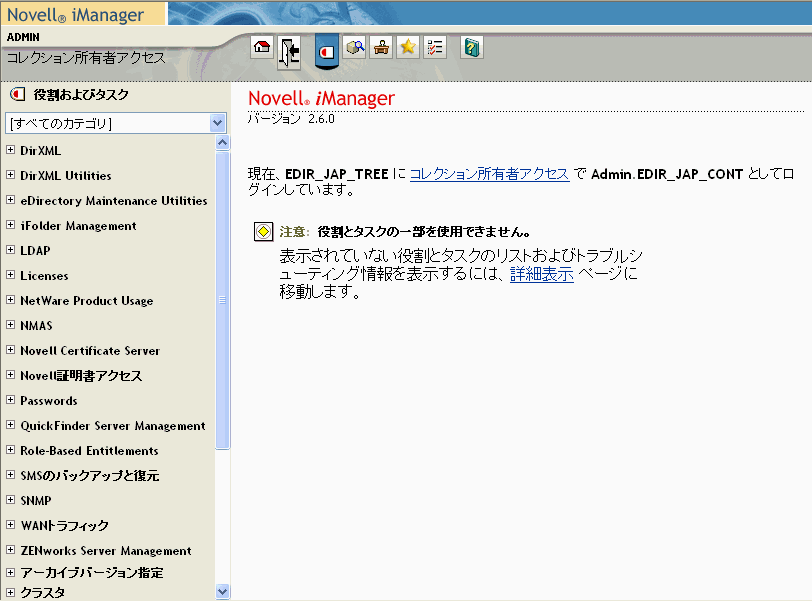Select the DirXML role label
The image size is (812, 601).
(40, 151)
